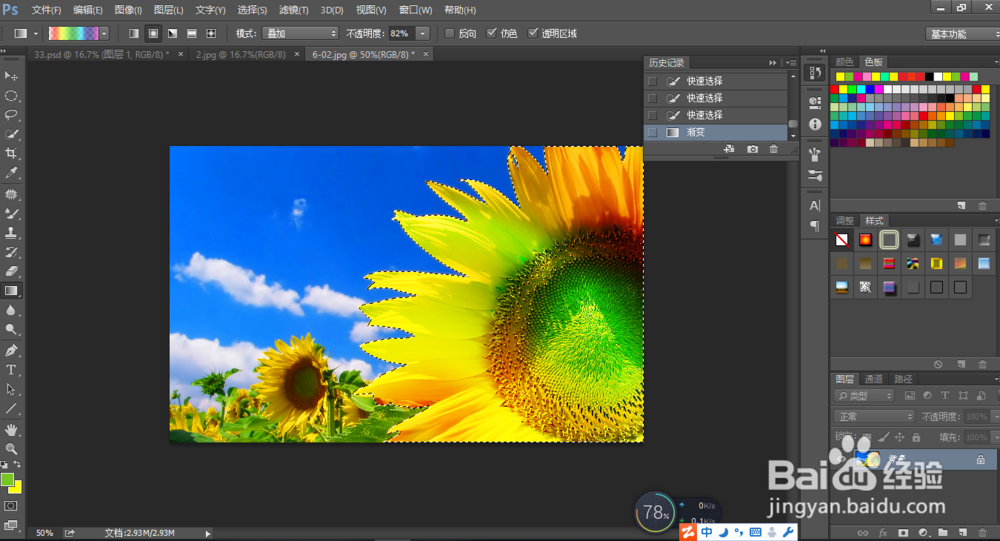Viewport: 1000px width, 541px height.
Task: Toggle visibility of the 背景 layer
Action: click(841, 459)
